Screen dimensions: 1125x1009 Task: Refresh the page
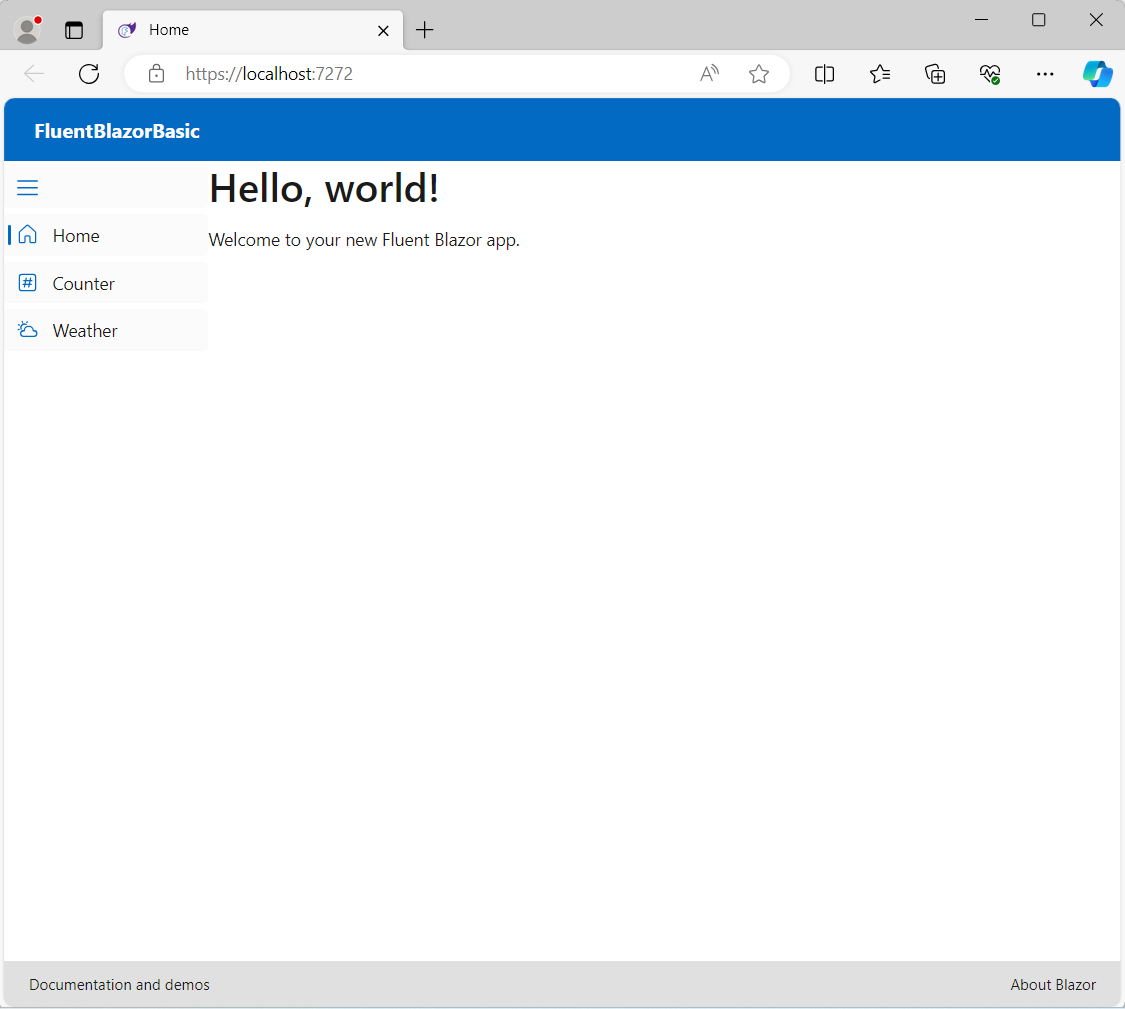click(89, 74)
